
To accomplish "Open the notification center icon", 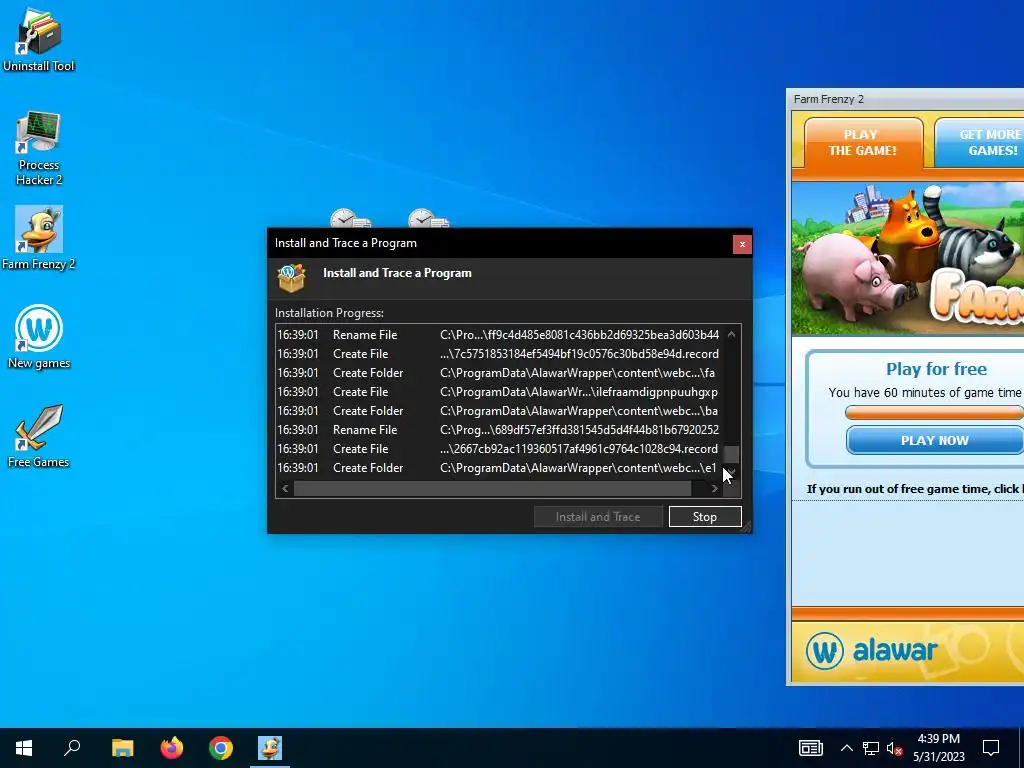I will (x=991, y=748).
